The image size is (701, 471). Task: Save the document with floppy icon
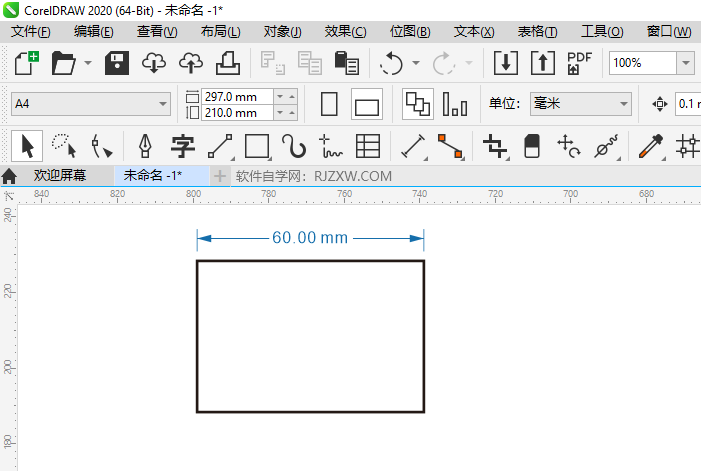117,63
